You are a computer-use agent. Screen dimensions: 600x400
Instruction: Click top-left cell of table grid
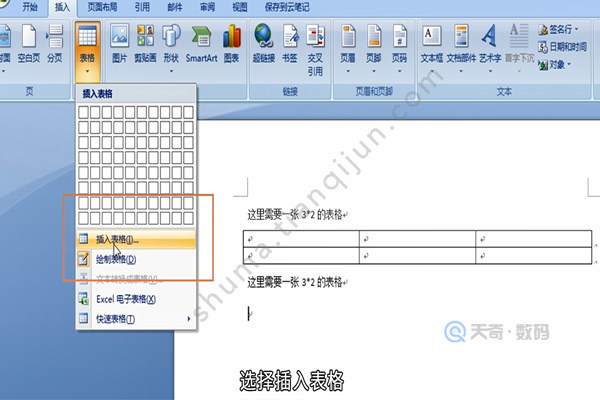83,112
